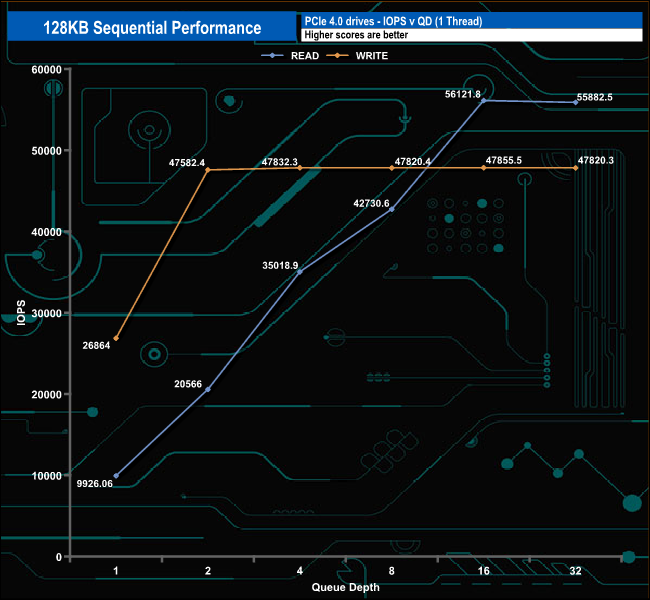Select the 47832.3 write data label
650x600 pixels.
click(279, 162)
